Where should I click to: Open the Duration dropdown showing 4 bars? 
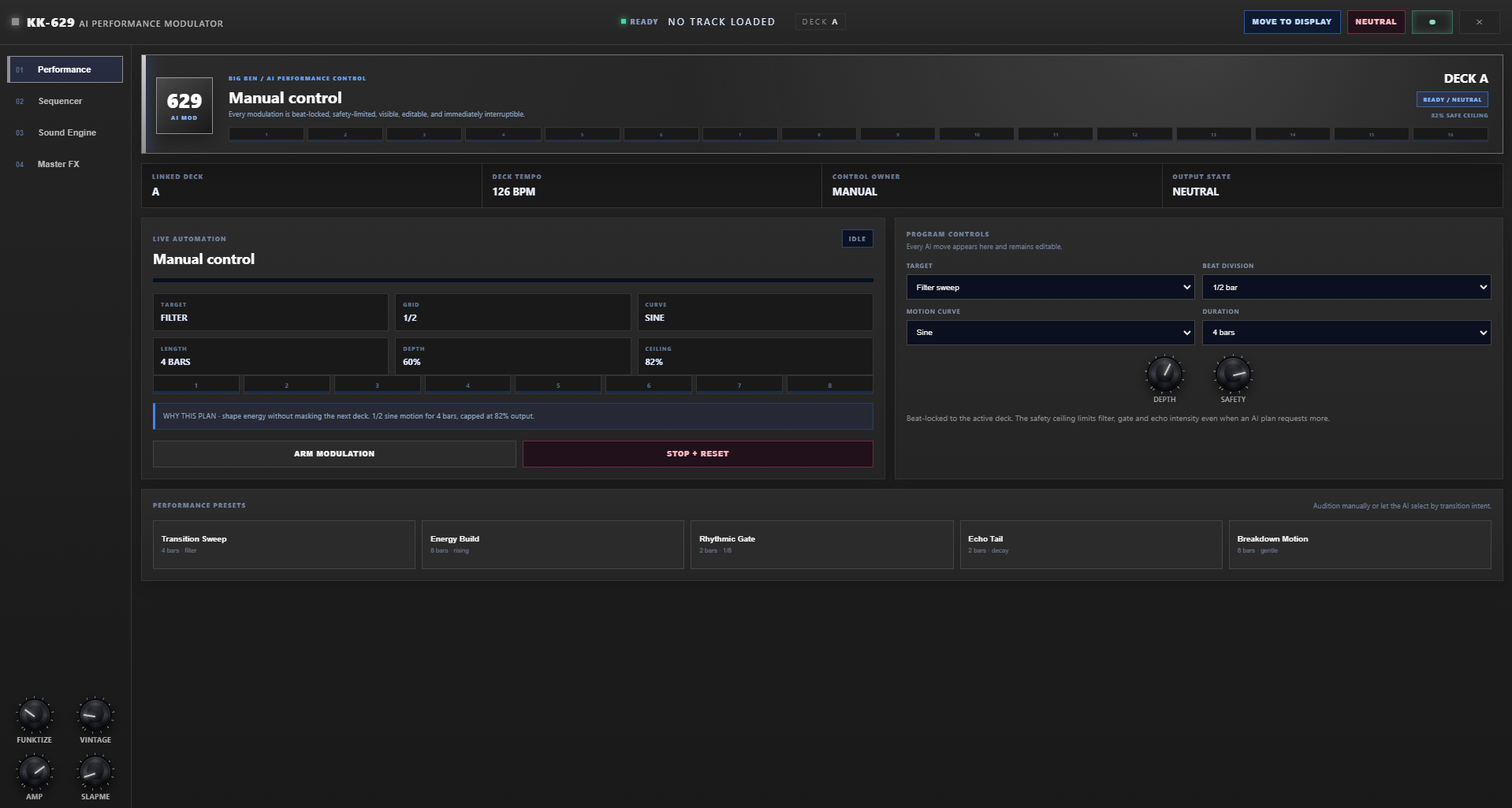[1346, 333]
